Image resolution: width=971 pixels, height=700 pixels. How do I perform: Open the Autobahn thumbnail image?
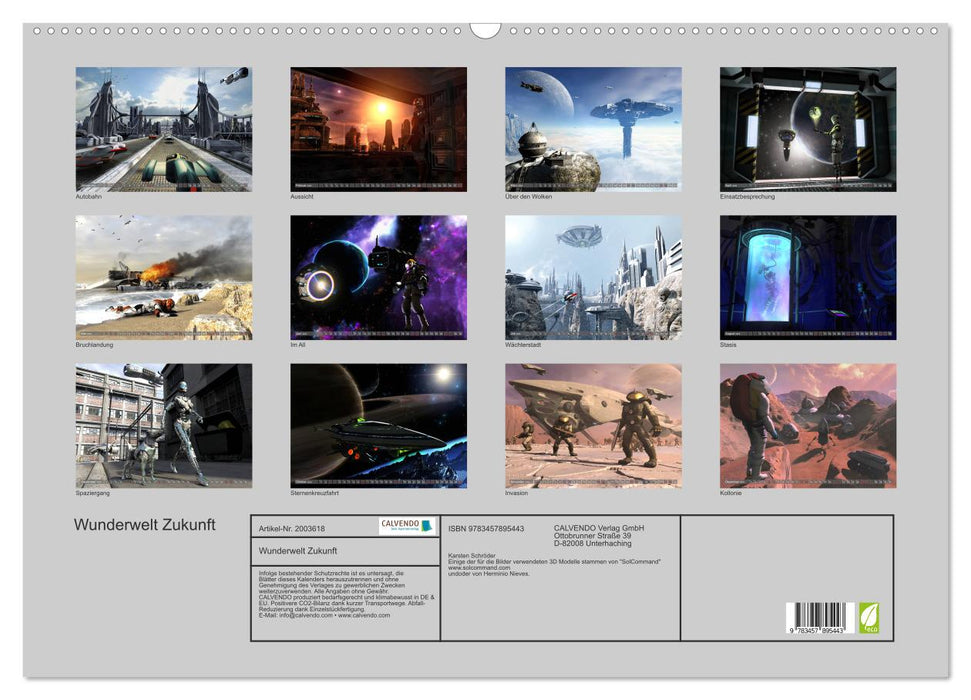164,129
